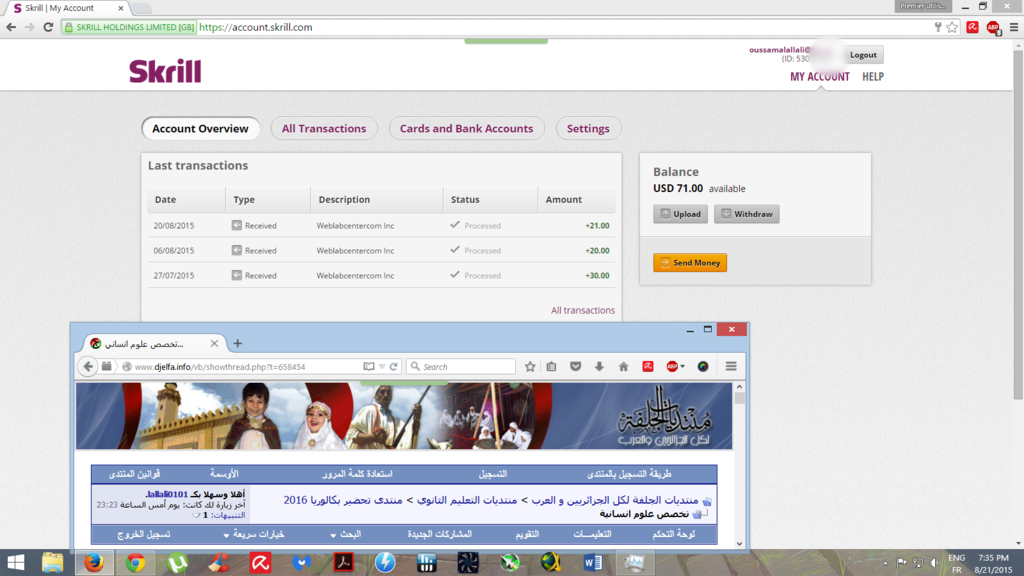The image size is (1024, 576).
Task: Click the Skrill logo
Action: pos(165,71)
